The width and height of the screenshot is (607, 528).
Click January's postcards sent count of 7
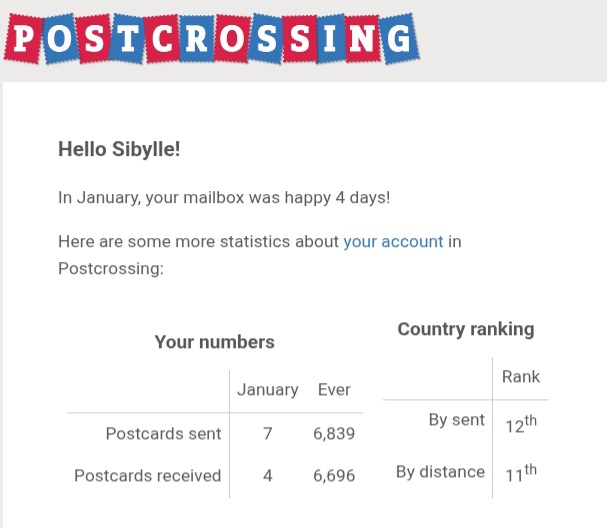point(267,434)
